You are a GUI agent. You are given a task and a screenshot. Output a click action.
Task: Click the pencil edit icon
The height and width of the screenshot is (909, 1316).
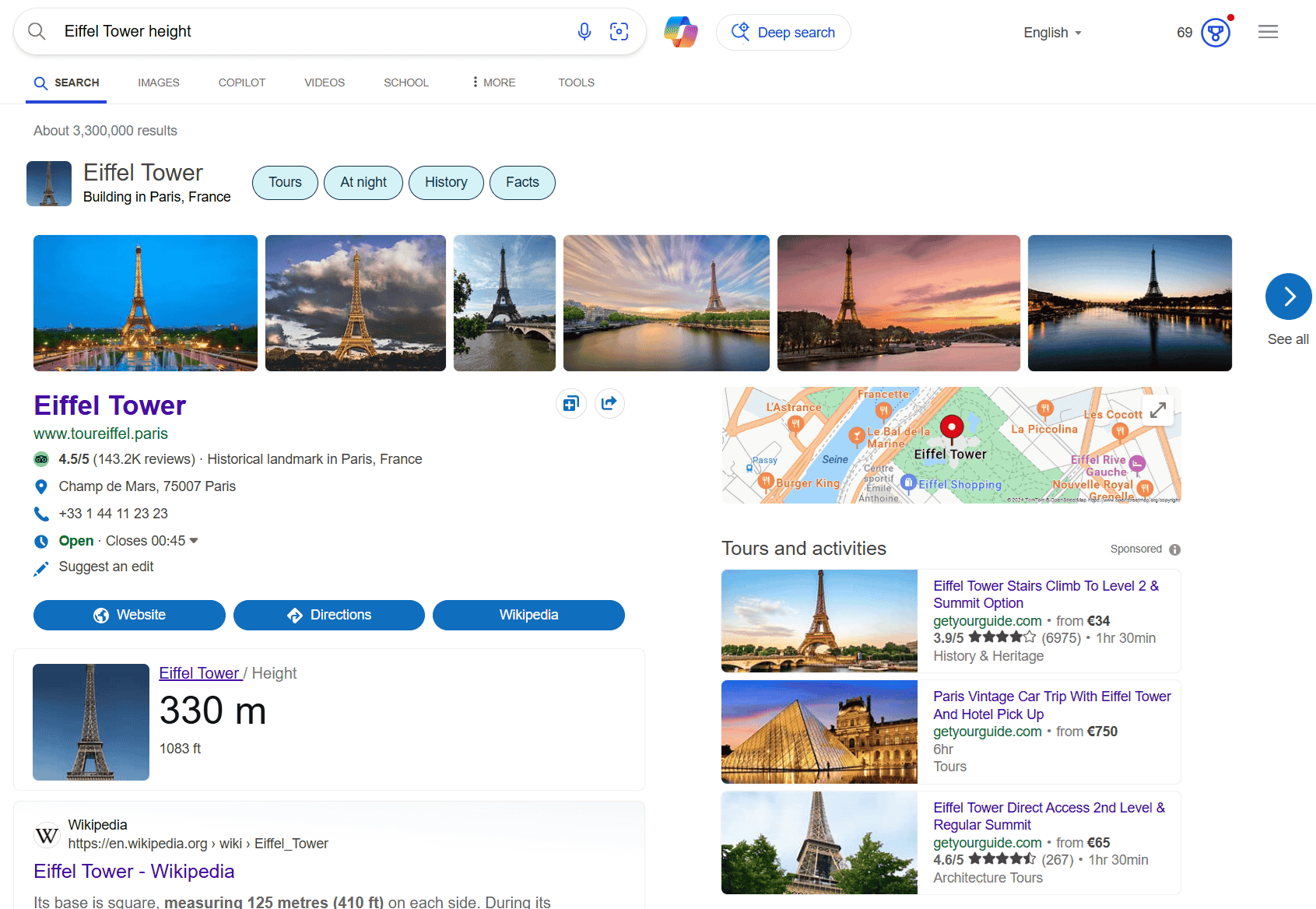(x=41, y=568)
